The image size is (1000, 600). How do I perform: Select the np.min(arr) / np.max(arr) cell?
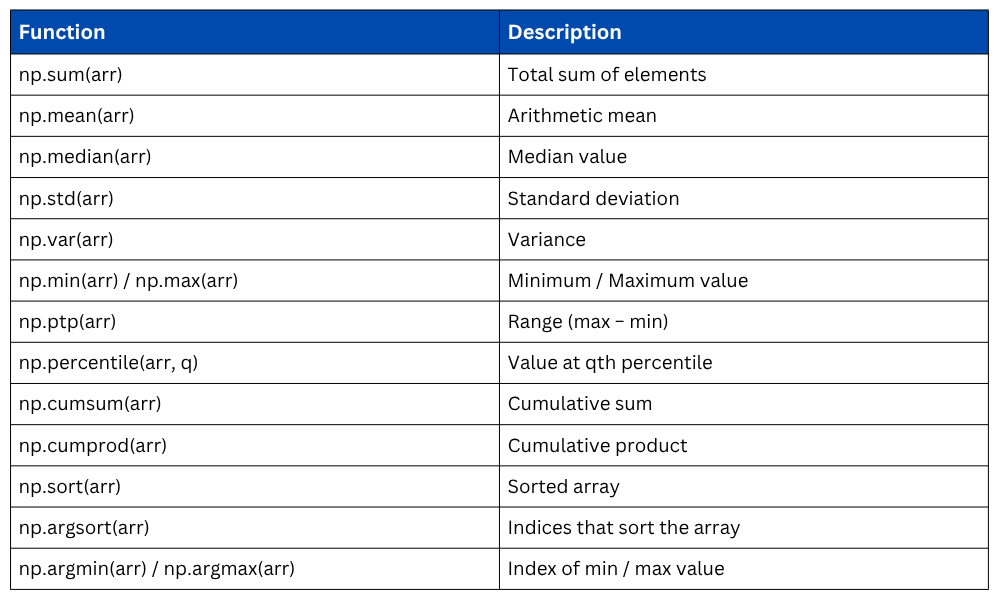coord(128,281)
